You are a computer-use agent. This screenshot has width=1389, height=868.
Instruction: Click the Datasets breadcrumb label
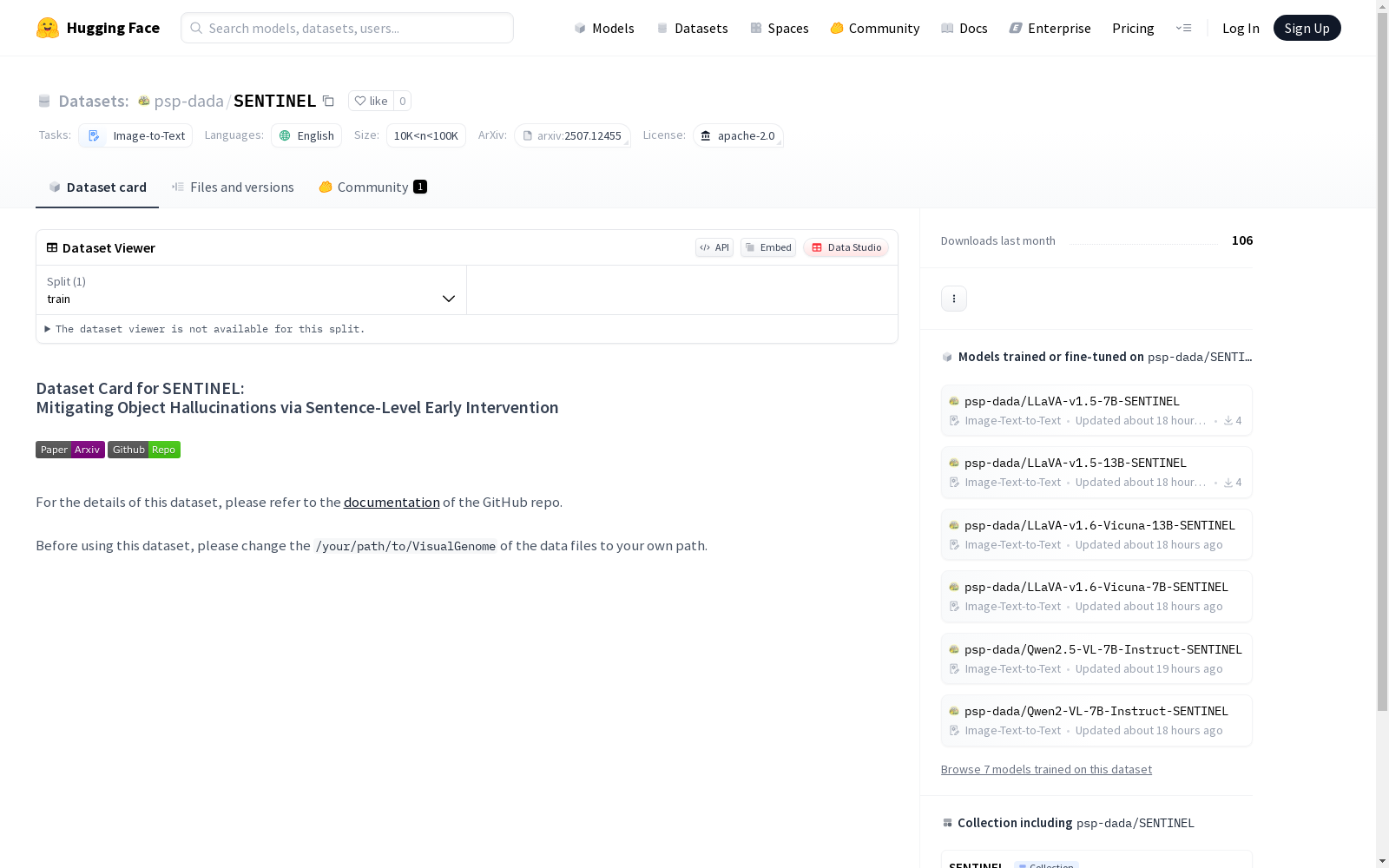pos(93,101)
